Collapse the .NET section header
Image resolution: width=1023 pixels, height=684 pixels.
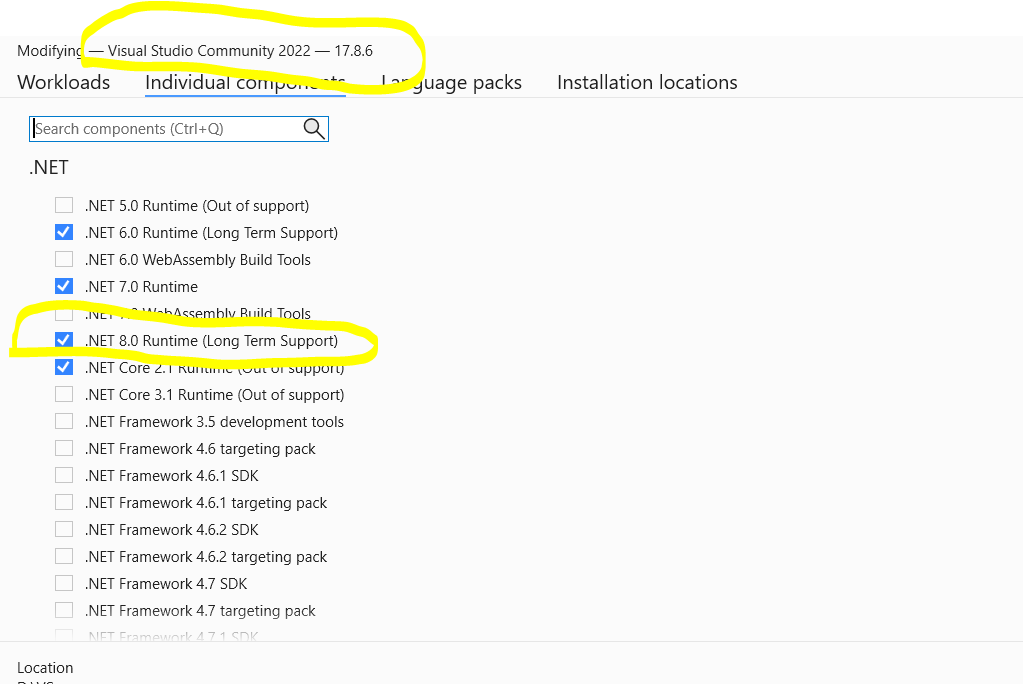click(x=48, y=167)
